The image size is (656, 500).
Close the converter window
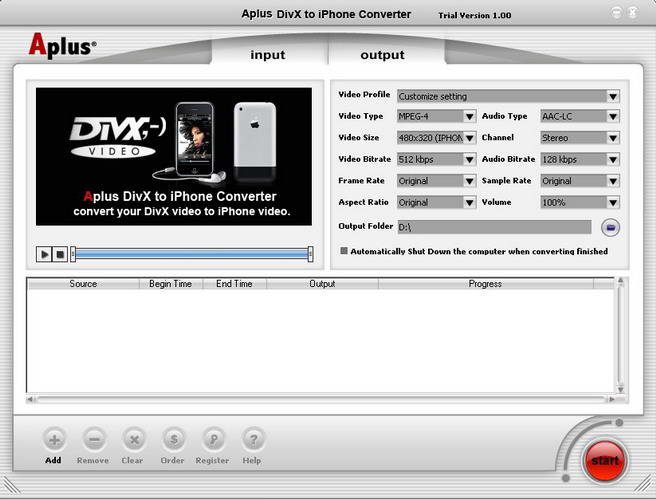click(x=633, y=13)
